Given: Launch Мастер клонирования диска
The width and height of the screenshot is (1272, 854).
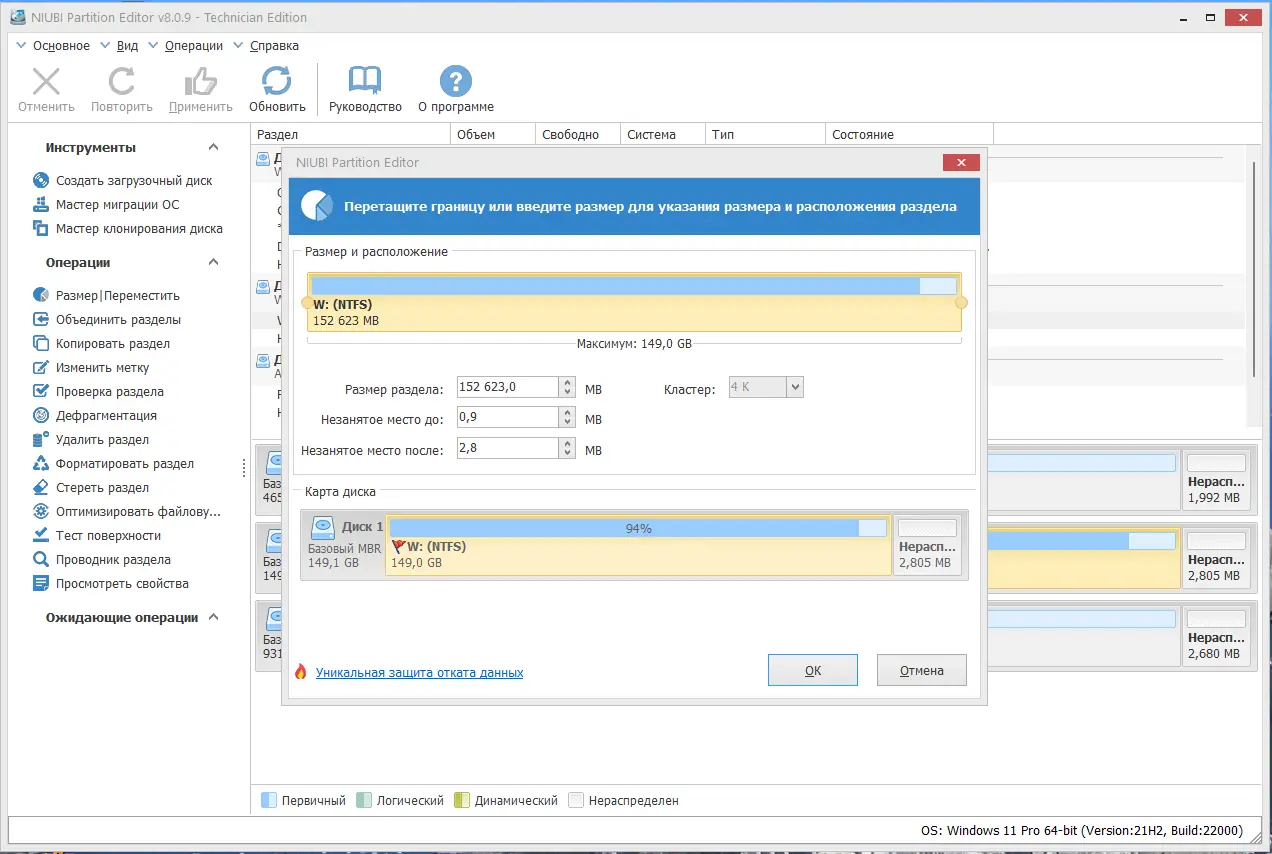Looking at the screenshot, I should [139, 229].
